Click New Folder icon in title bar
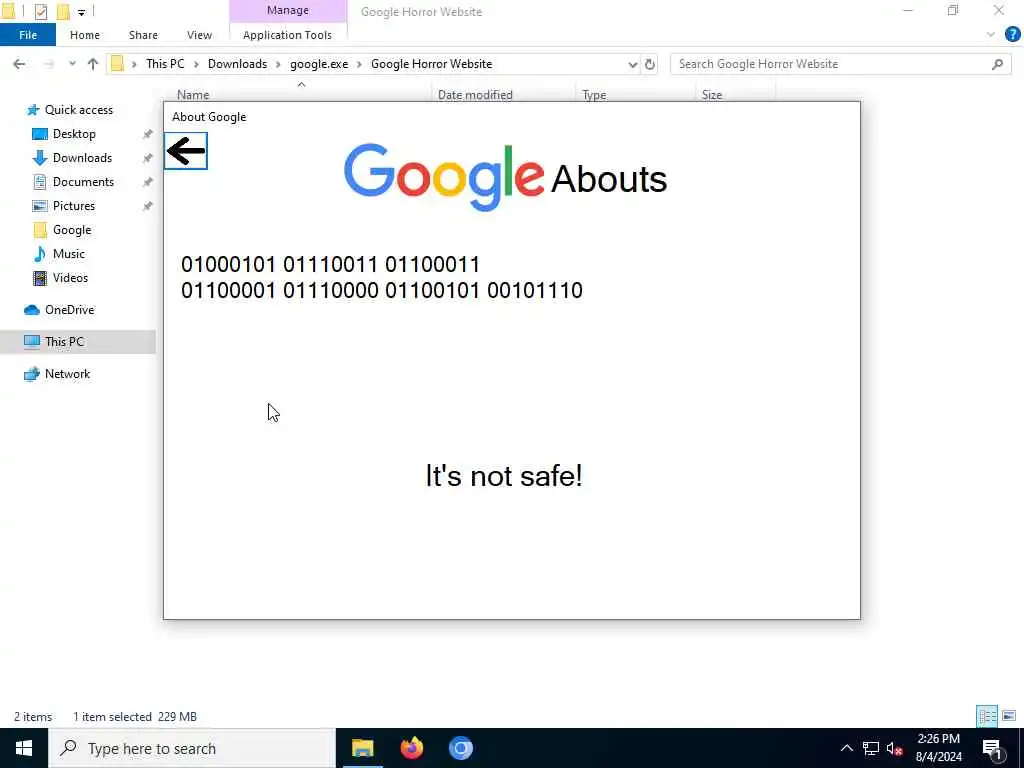1024x768 pixels. [x=63, y=11]
